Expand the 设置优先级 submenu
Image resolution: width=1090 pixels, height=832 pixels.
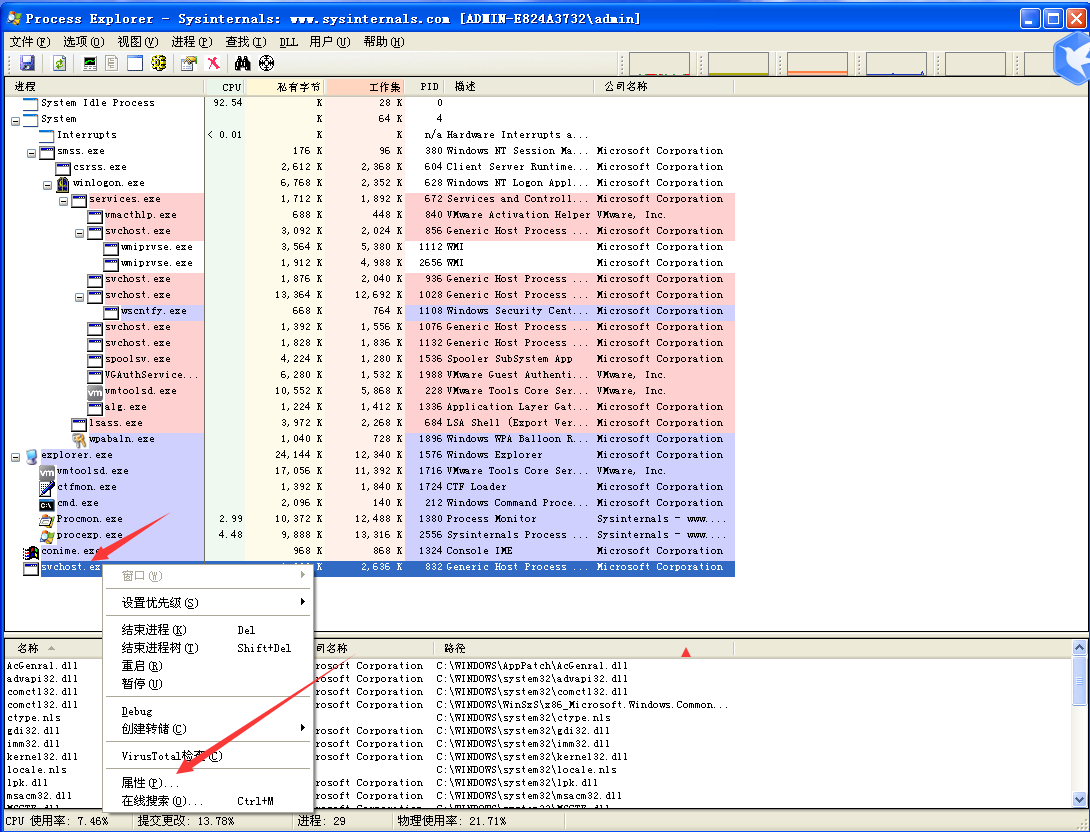[x=209, y=603]
